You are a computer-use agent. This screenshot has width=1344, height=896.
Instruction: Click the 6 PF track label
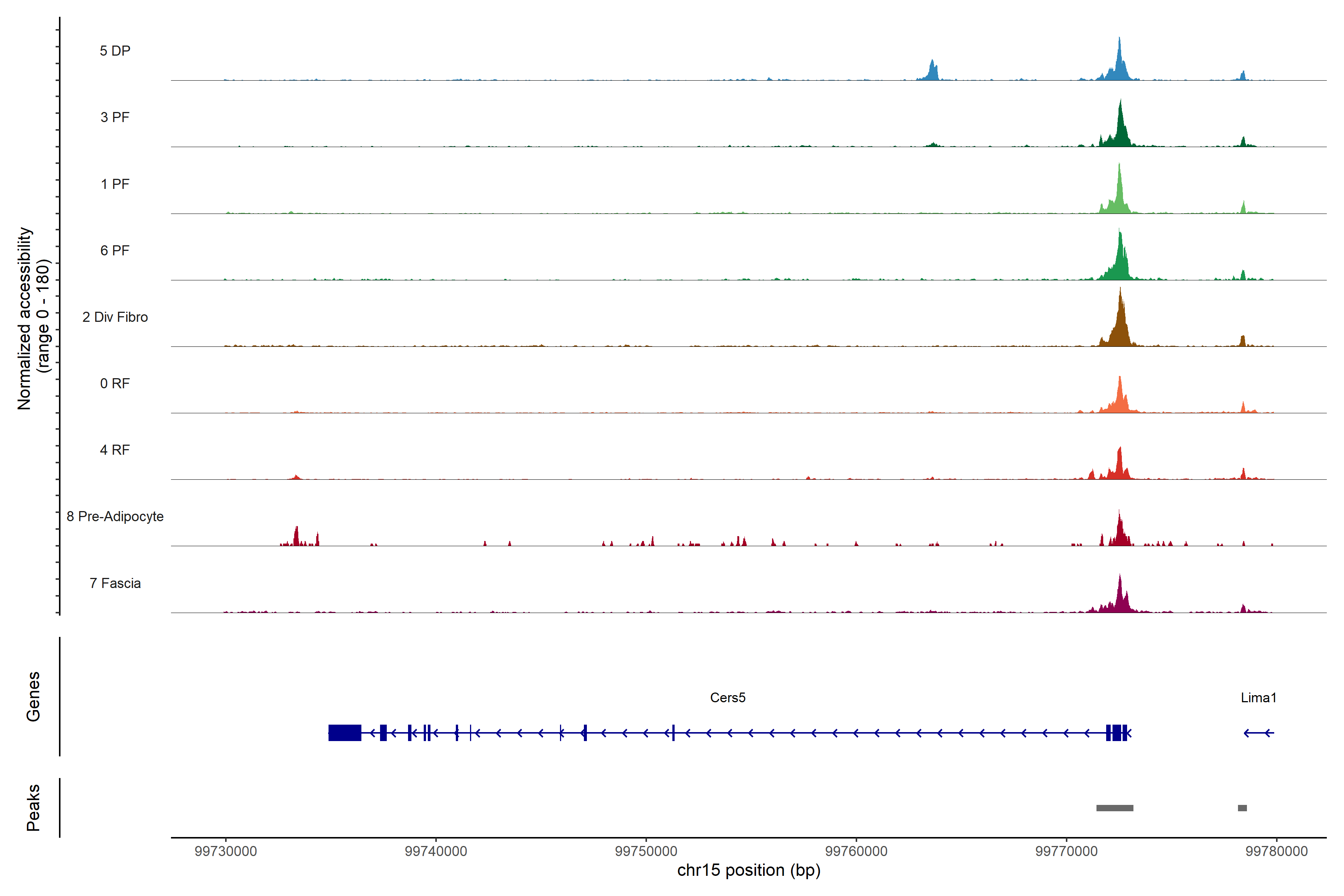pos(115,250)
